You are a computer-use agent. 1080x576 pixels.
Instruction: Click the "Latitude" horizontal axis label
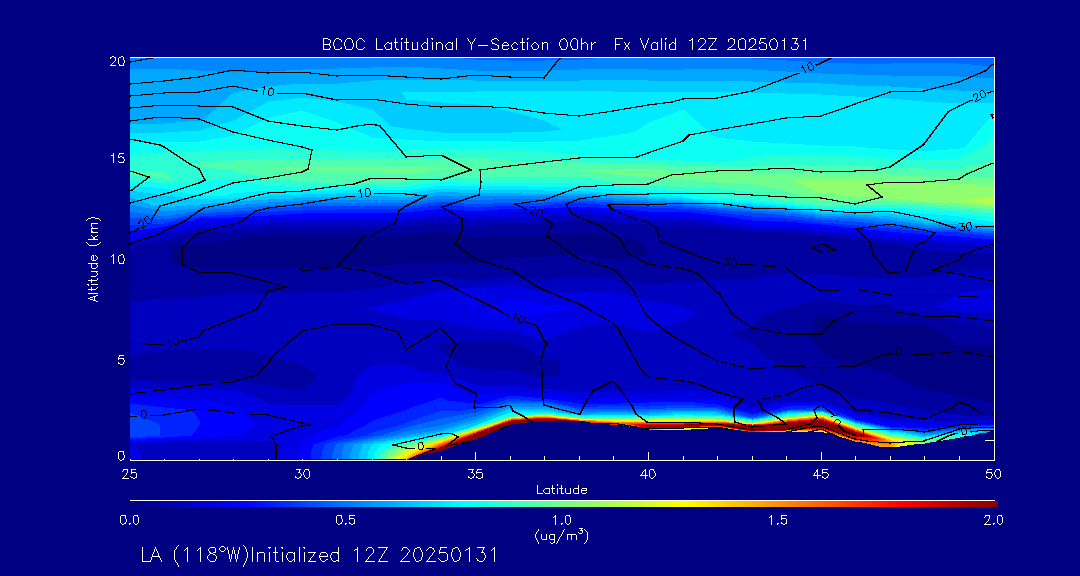point(562,490)
